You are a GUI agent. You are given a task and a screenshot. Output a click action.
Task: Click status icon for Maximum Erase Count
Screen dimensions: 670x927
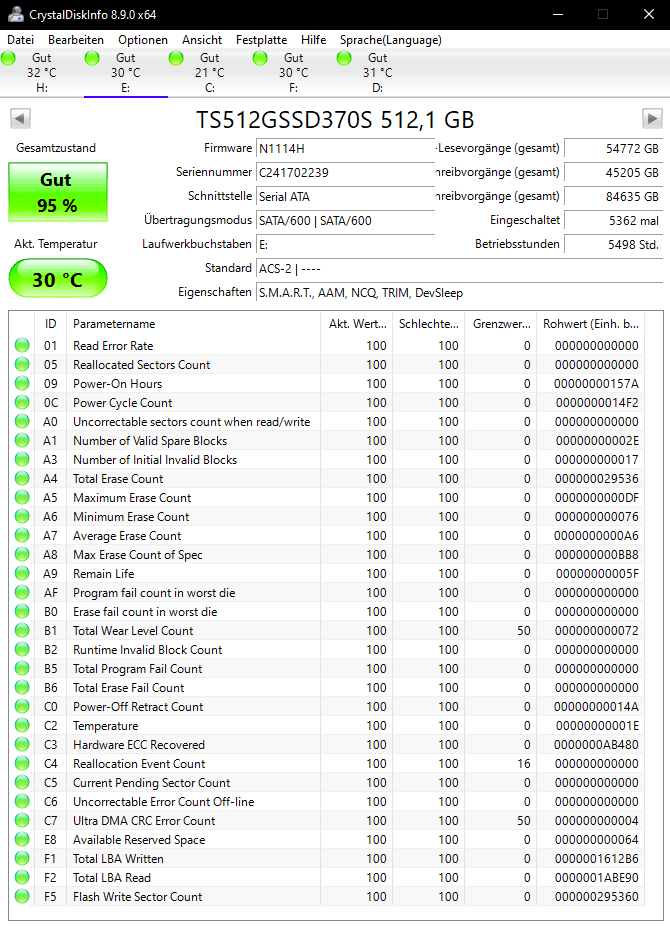[x=22, y=497]
